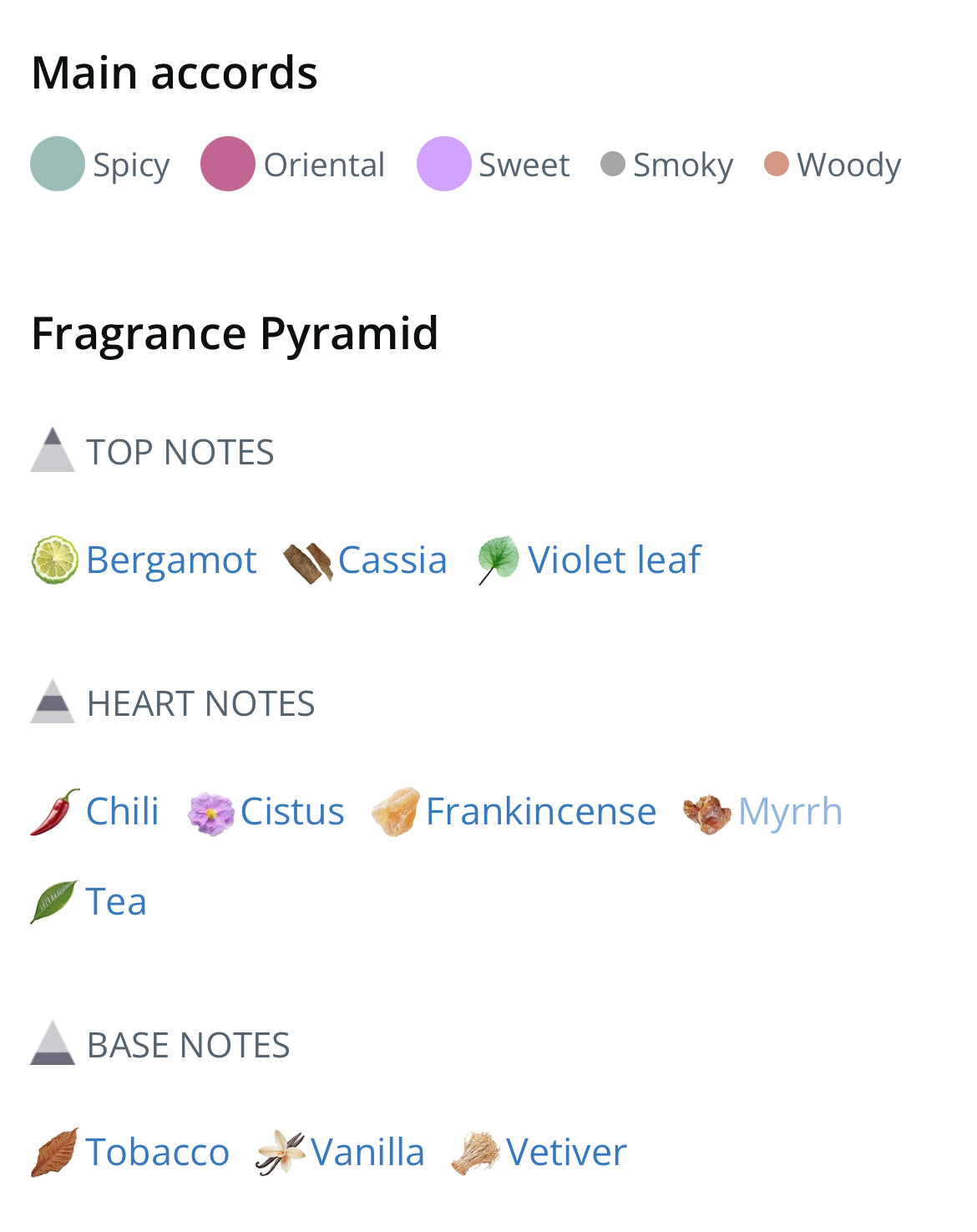Click the Vanilla flower icon

[x=281, y=1153]
